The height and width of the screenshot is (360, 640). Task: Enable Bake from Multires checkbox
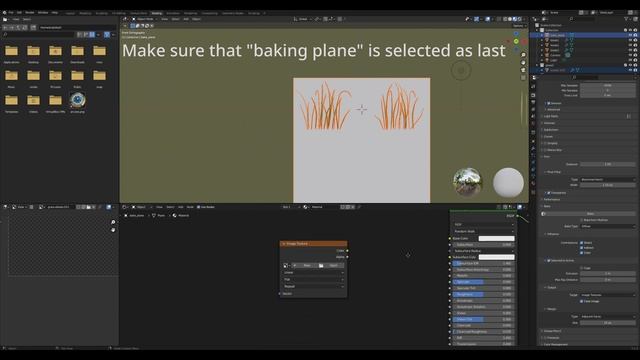(x=582, y=220)
